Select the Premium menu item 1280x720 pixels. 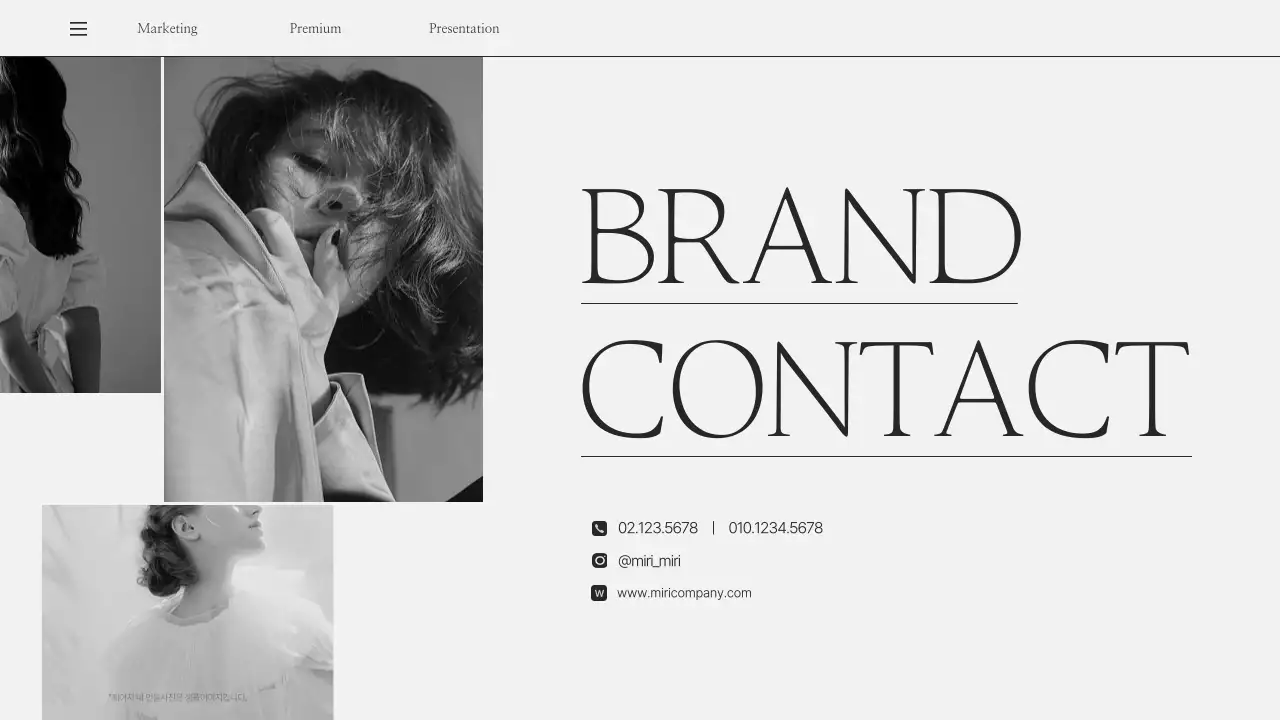click(x=315, y=29)
